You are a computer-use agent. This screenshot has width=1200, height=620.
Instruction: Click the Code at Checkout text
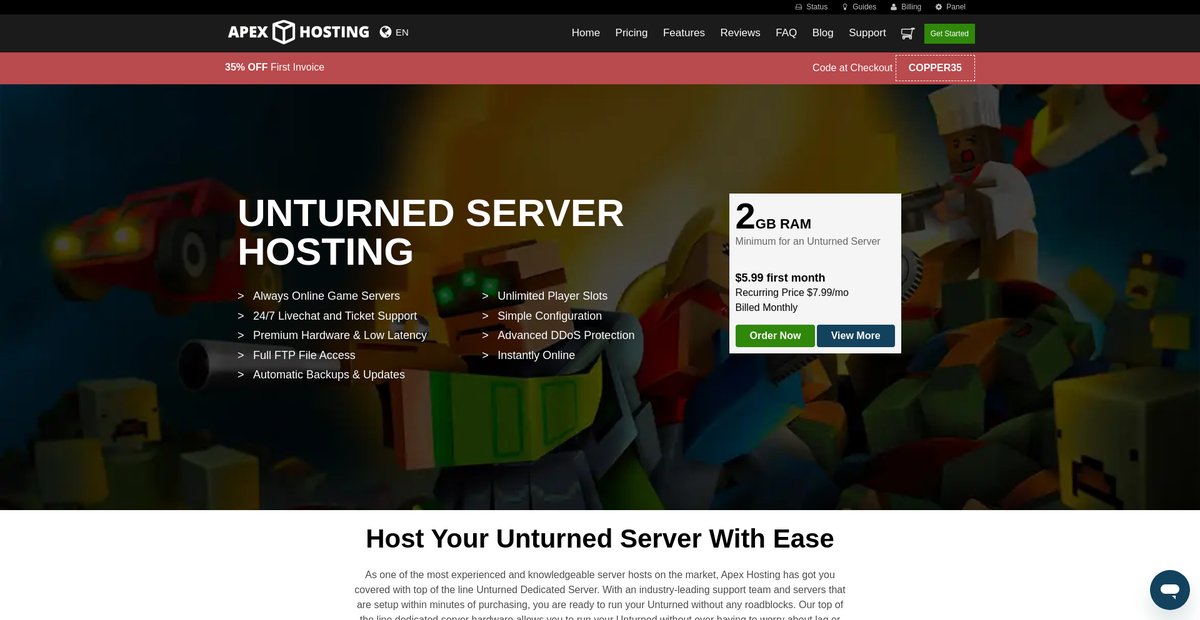[x=852, y=68]
